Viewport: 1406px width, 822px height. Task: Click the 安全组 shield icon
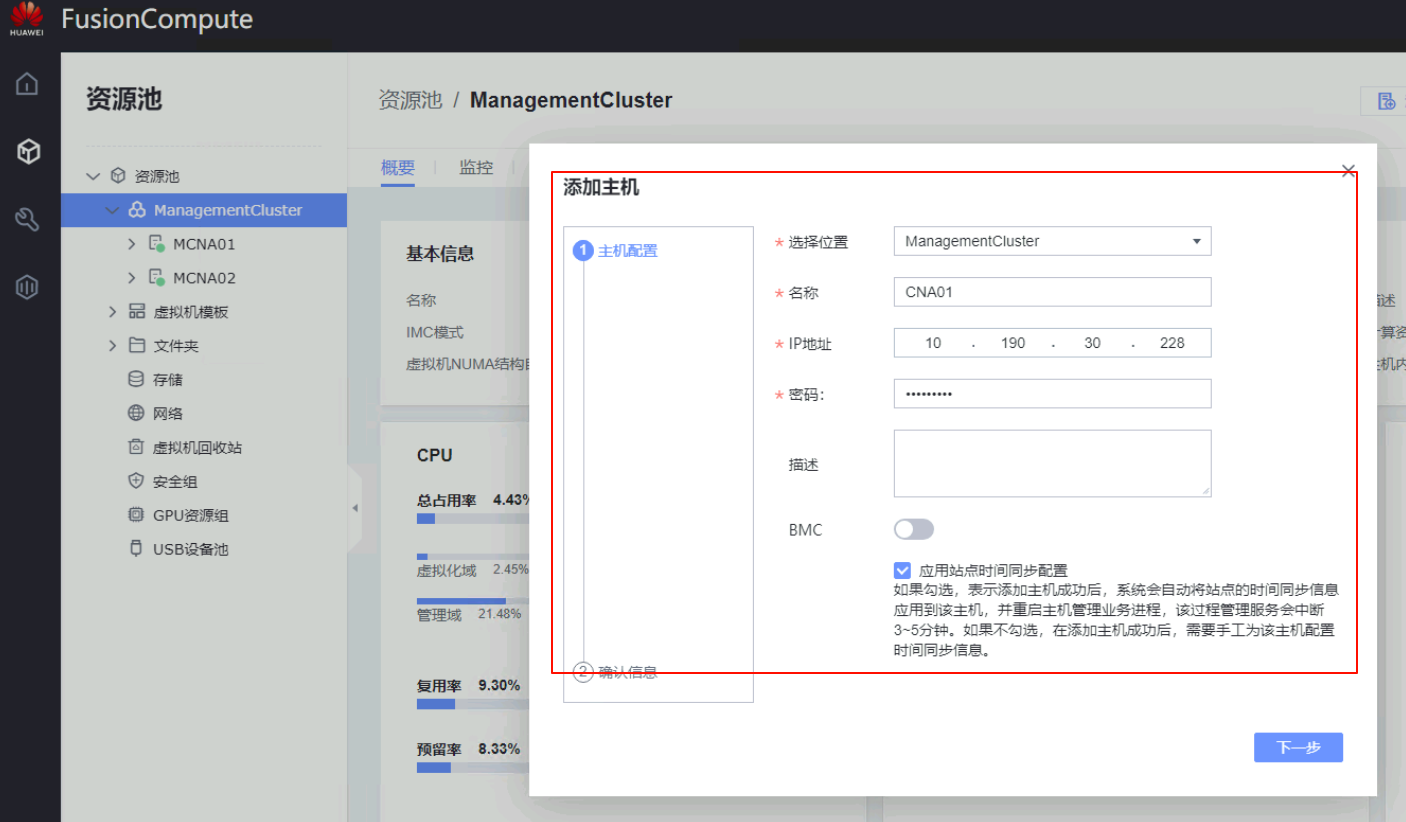click(x=136, y=482)
